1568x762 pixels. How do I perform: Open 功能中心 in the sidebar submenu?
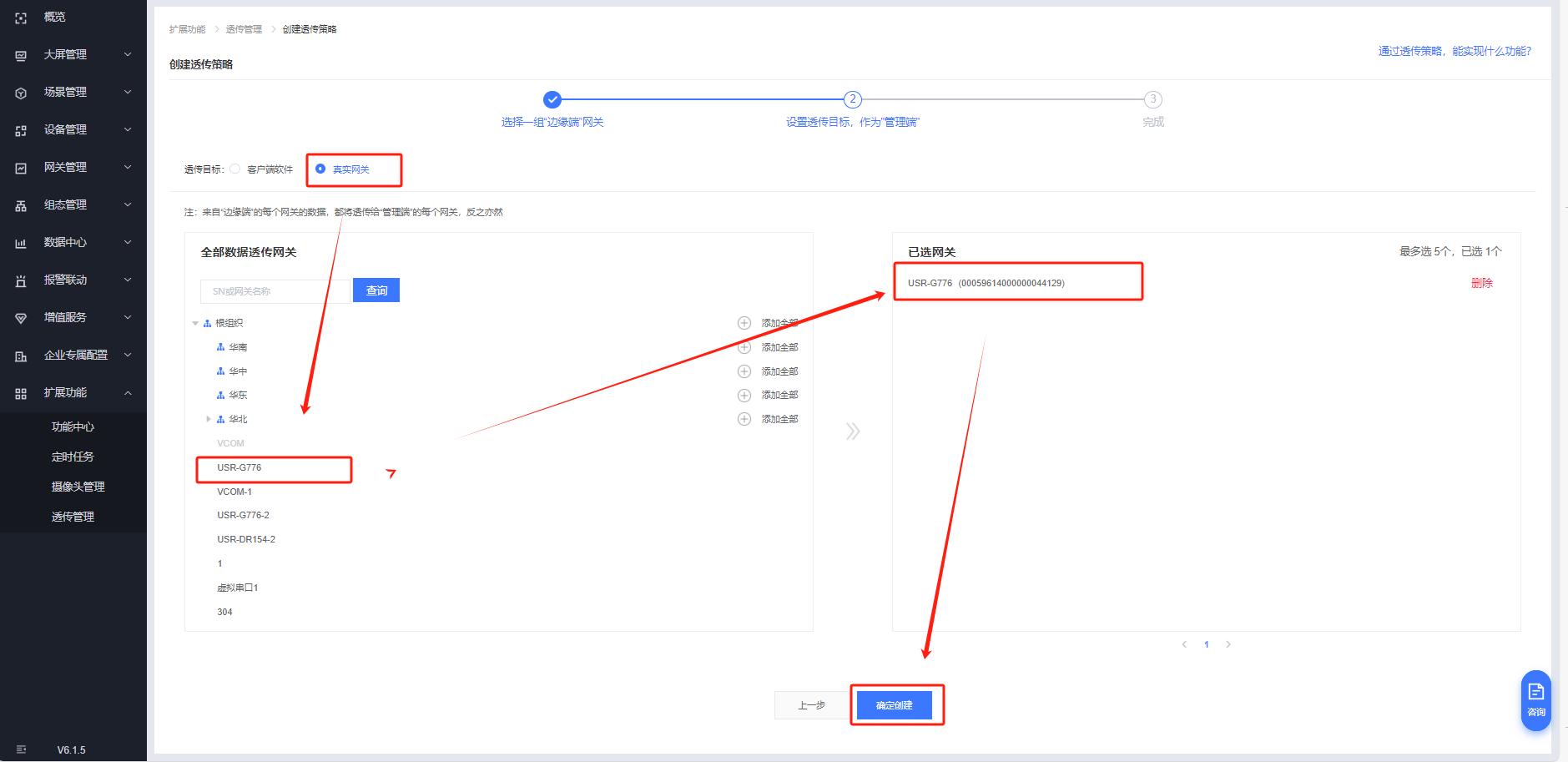[x=73, y=426]
